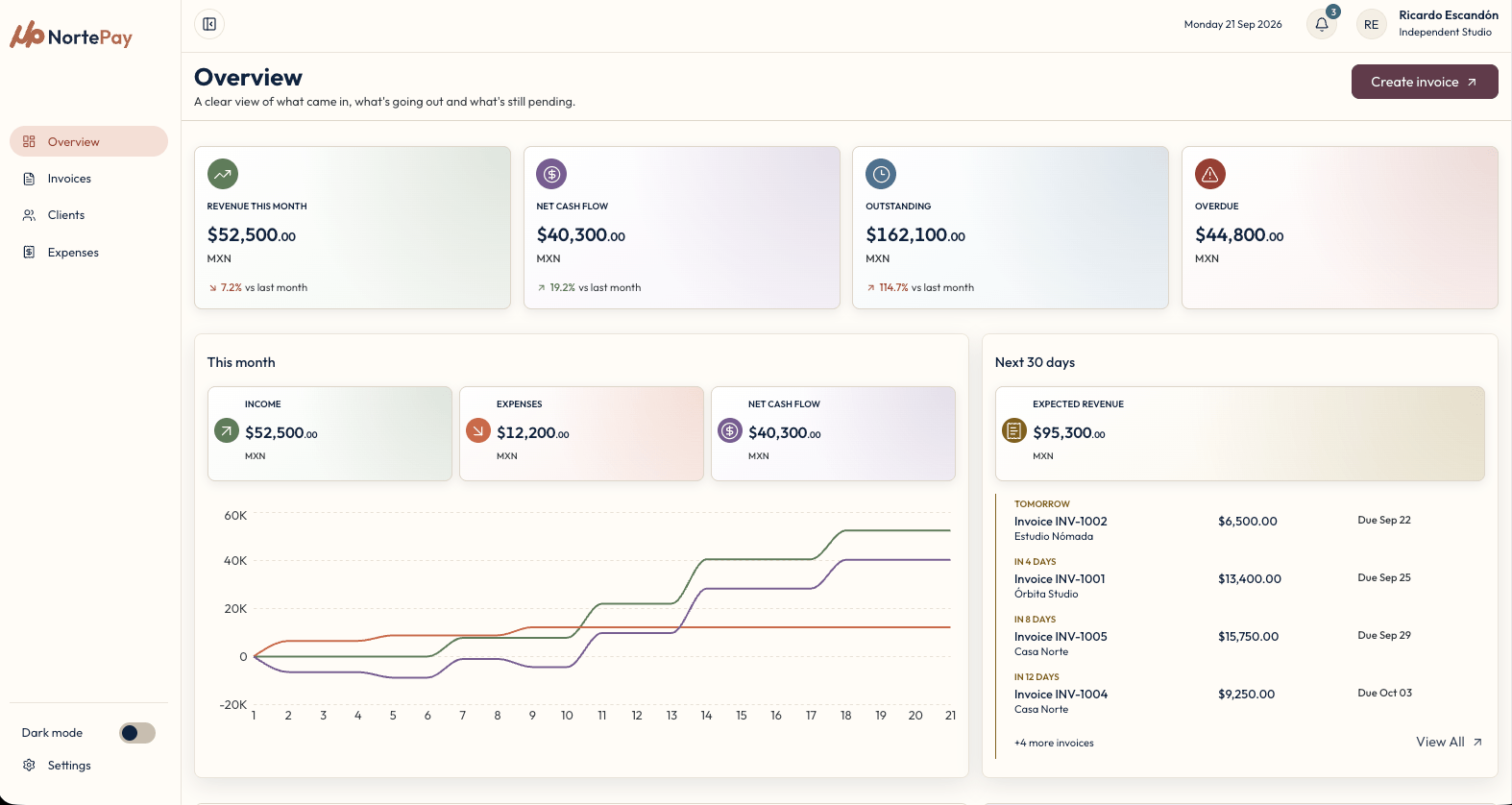Screen dimensions: 1512x805
Task: Click the $12,200.00 Expenses amount
Action: [533, 433]
